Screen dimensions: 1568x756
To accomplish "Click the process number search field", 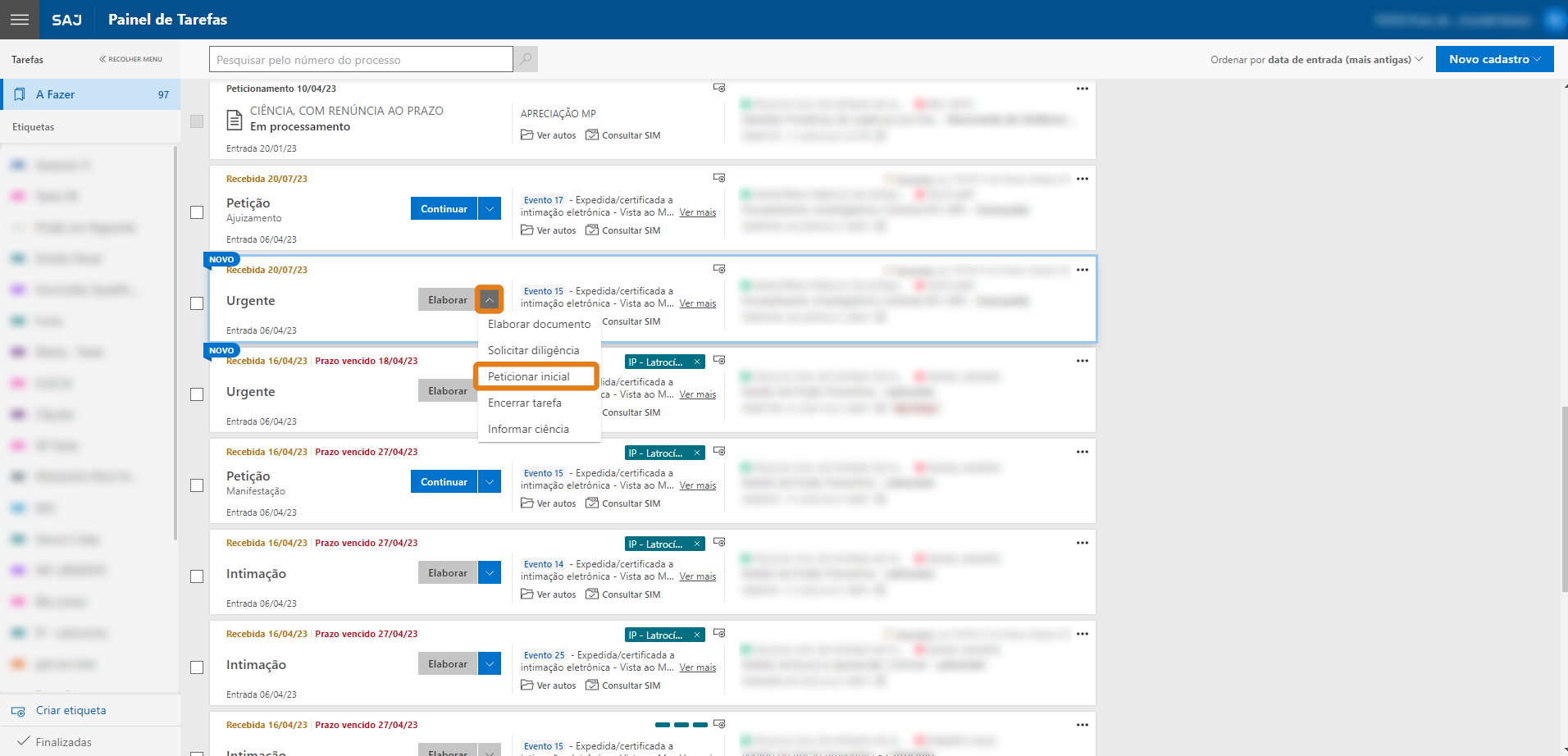I will 361,60.
